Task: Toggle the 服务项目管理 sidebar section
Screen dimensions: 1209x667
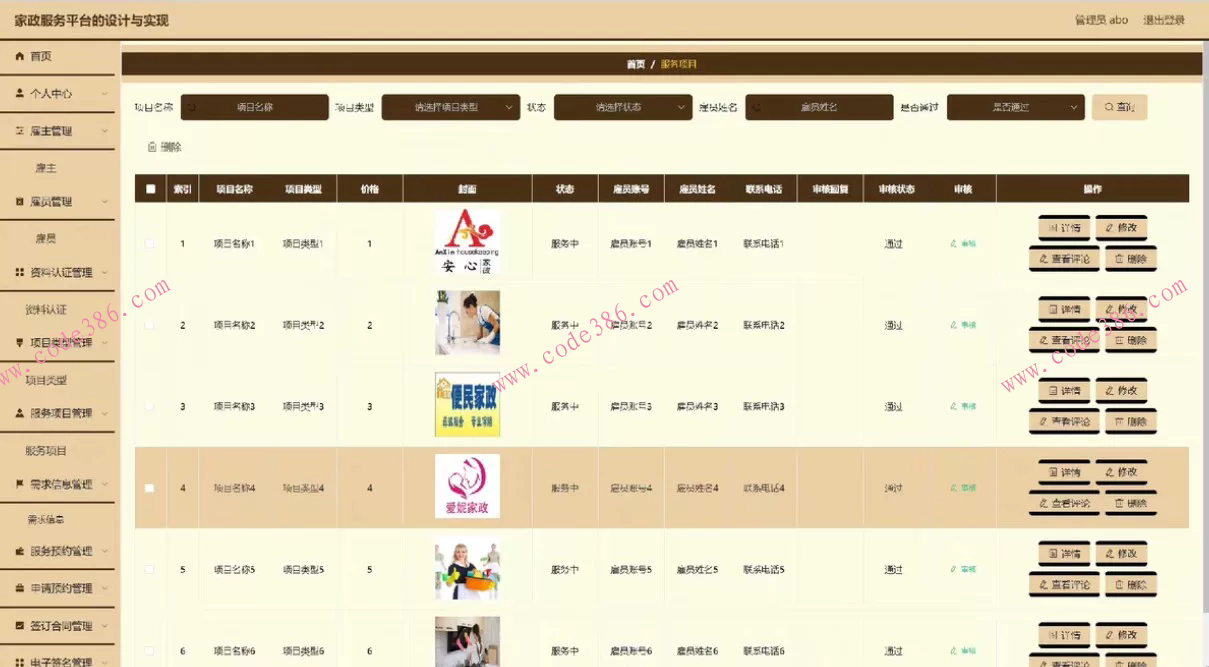Action: [57, 413]
